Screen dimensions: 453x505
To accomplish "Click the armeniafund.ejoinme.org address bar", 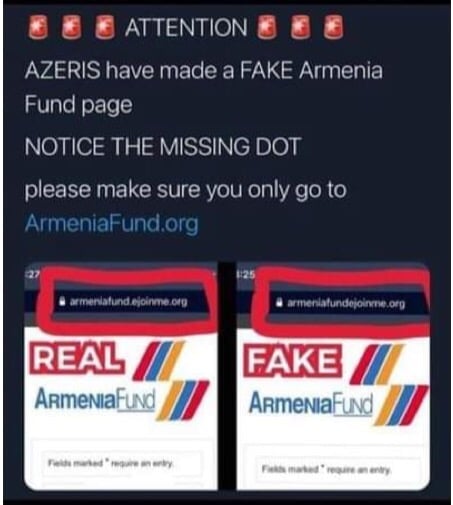I will point(128,302).
